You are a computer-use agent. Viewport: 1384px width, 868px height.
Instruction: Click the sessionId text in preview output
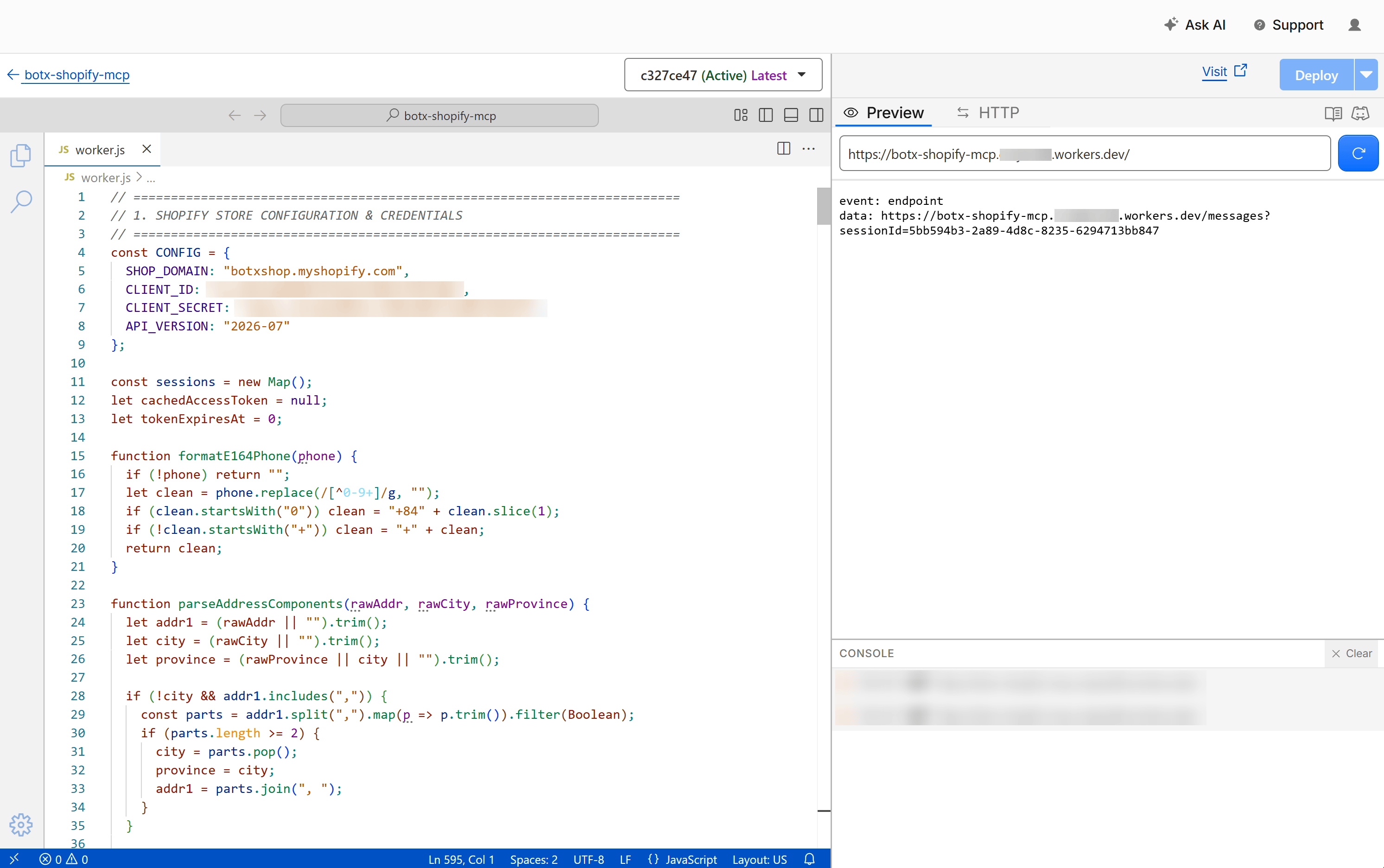[x=999, y=230]
